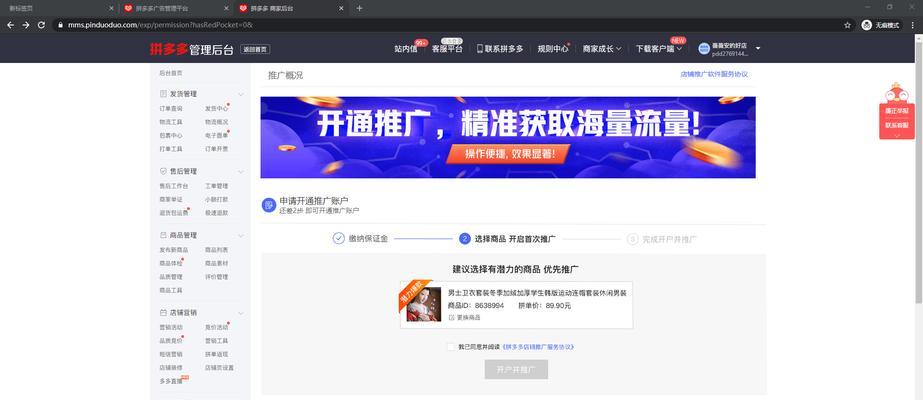The width and height of the screenshot is (923, 400).
Task: Open 退货包运费 in the sidebar
Action: click(174, 213)
